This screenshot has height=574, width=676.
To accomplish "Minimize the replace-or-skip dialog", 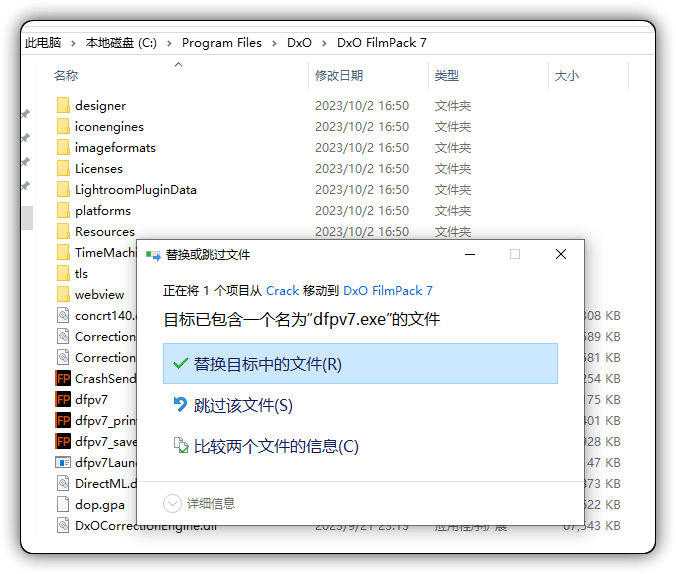I will (x=470, y=254).
